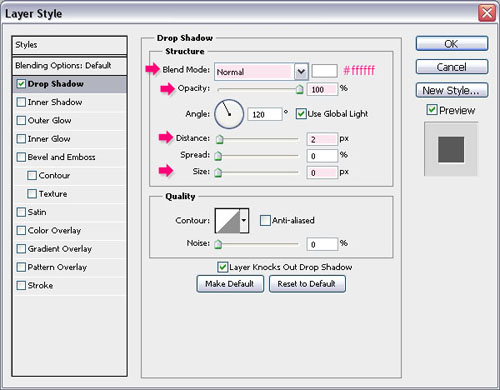Expand the Blend Mode dropdown
This screenshot has height=390, width=500.
(x=301, y=71)
